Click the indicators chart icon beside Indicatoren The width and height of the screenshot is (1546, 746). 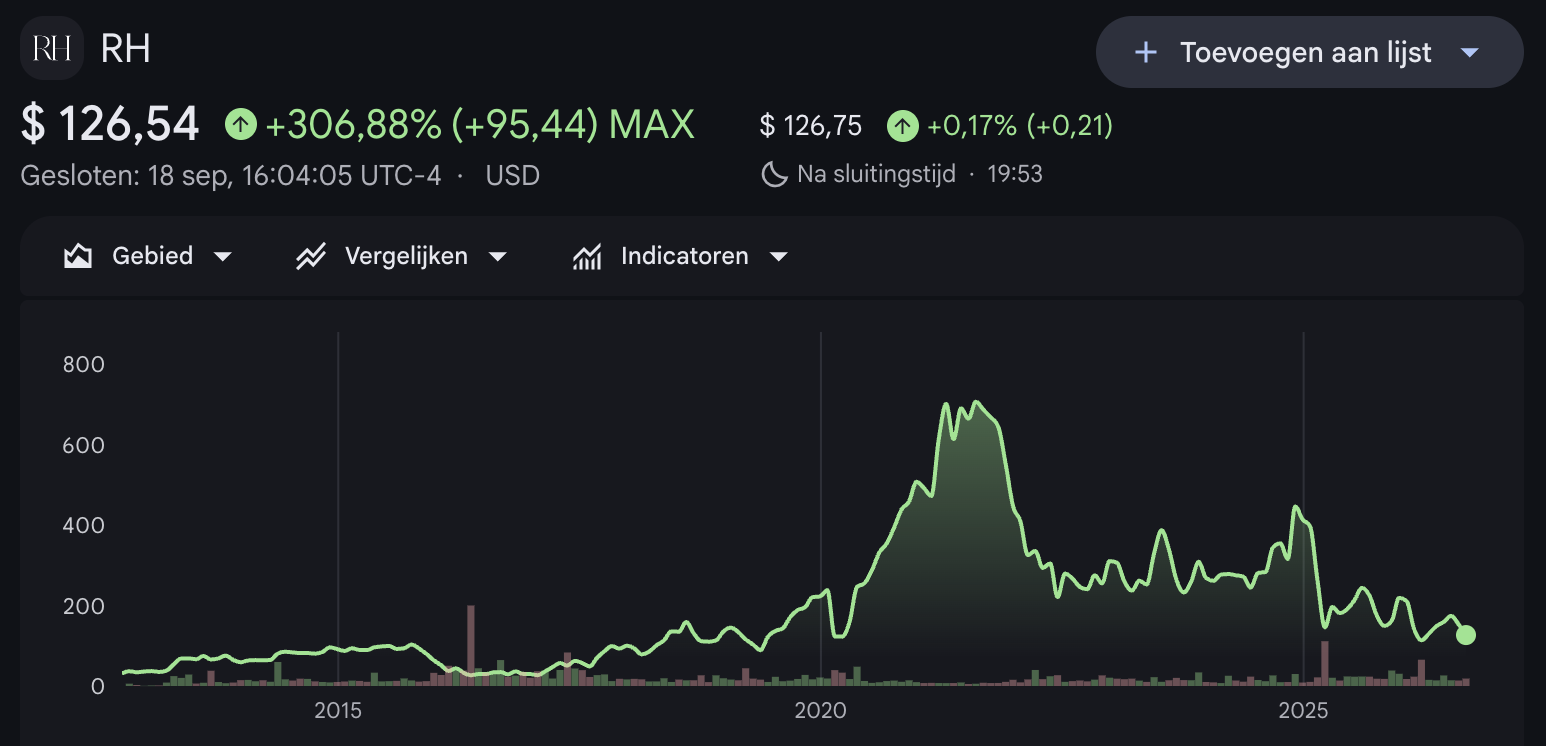[587, 257]
